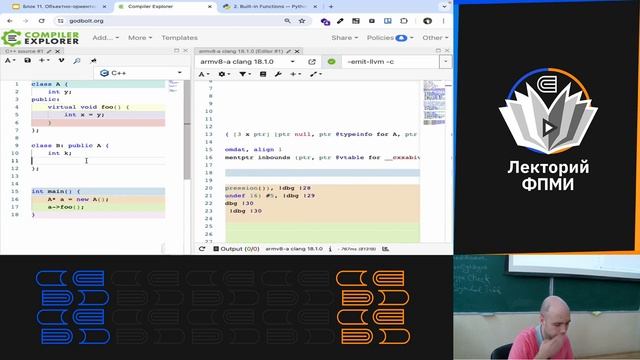Open the output filter funnel menu
Viewport: 640px width, 360px height.
coord(245,74)
